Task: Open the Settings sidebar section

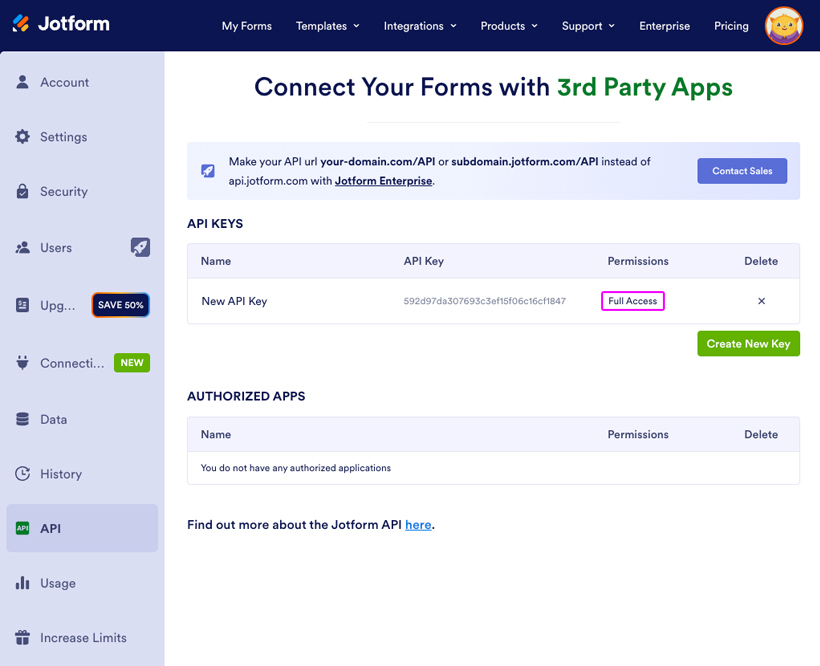Action: click(82, 136)
